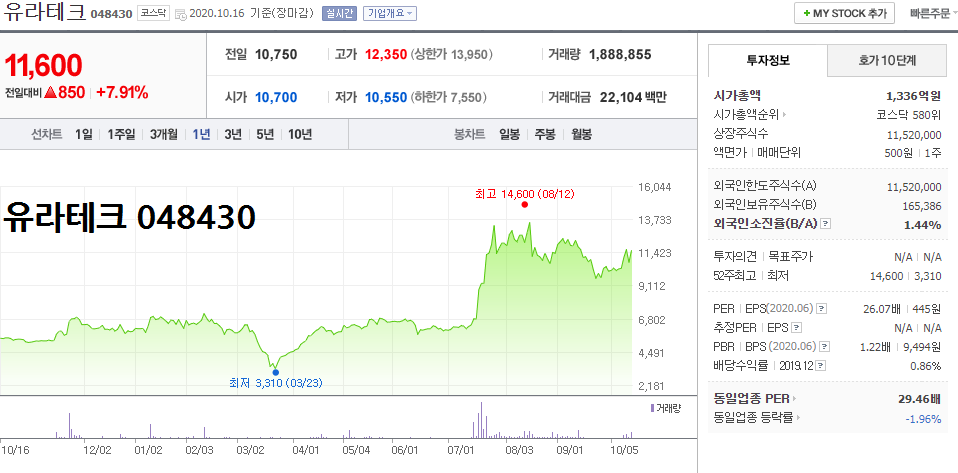
Task: Click the 동일업종 PER value 29.46배
Action: pyautogui.click(x=919, y=400)
